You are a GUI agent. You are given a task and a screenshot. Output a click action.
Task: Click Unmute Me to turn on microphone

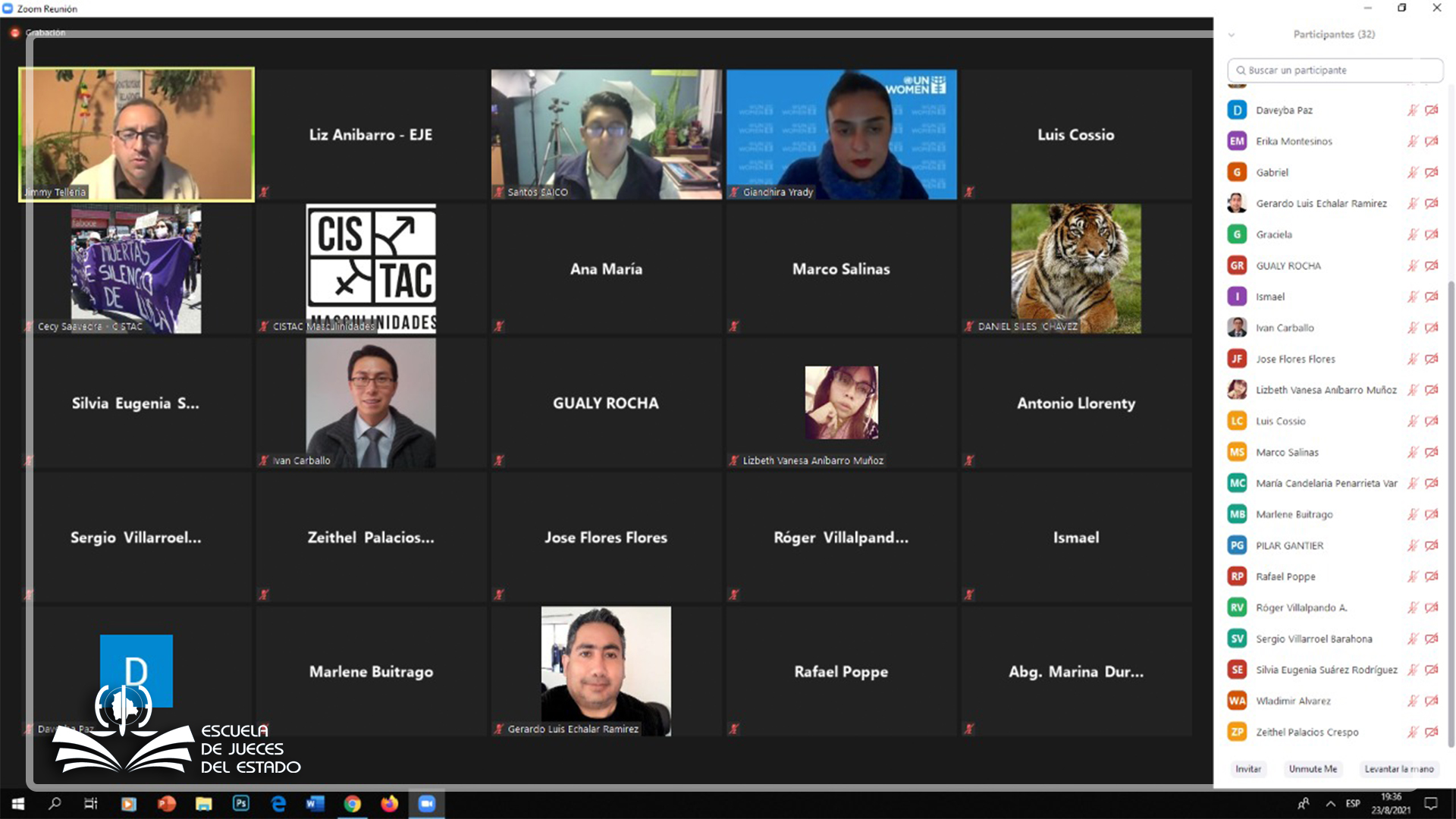pos(1313,769)
